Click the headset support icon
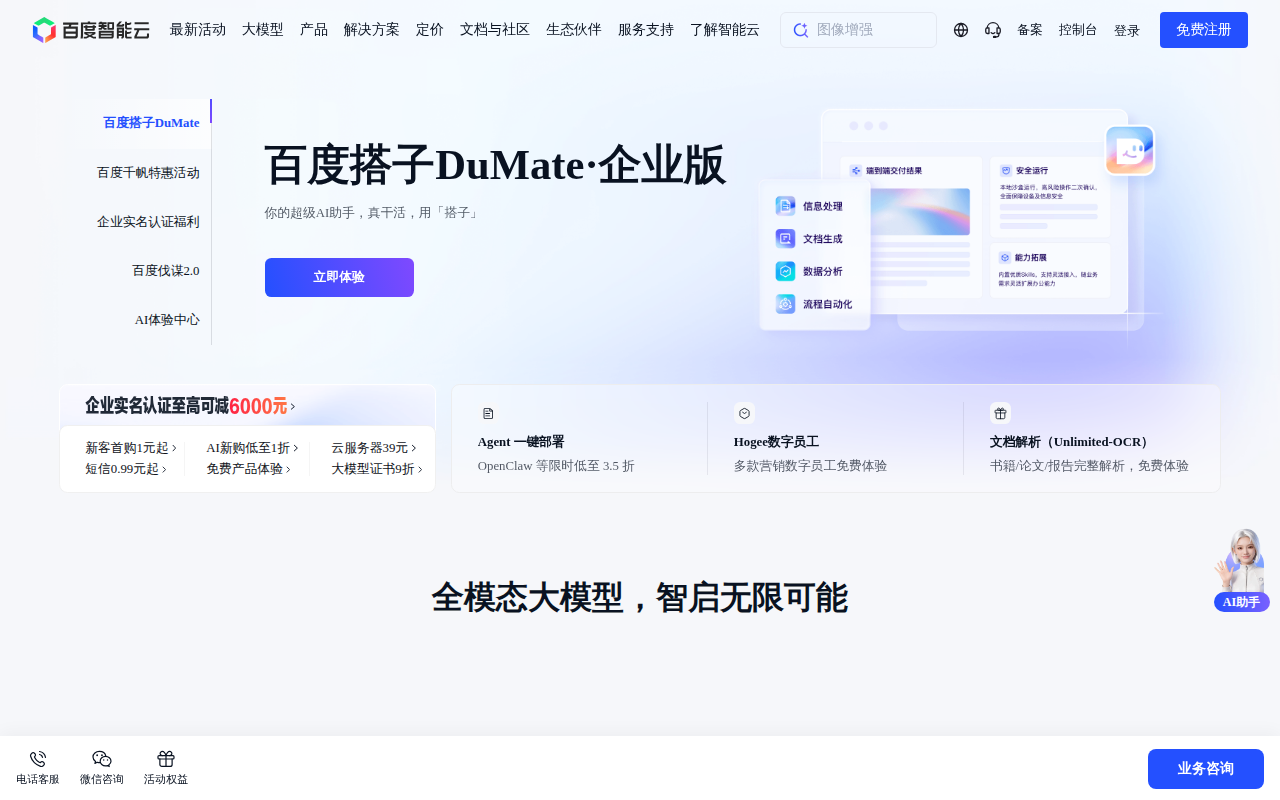 (993, 30)
